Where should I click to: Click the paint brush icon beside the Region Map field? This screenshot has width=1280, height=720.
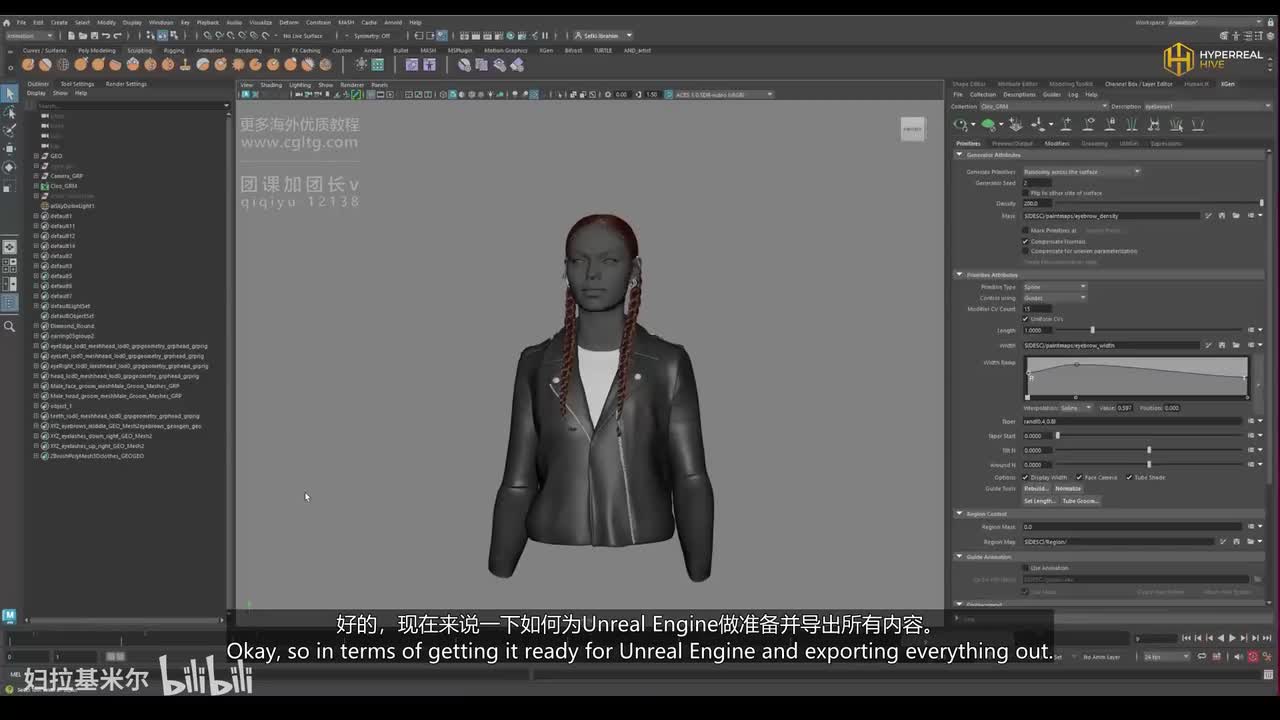(x=1222, y=542)
